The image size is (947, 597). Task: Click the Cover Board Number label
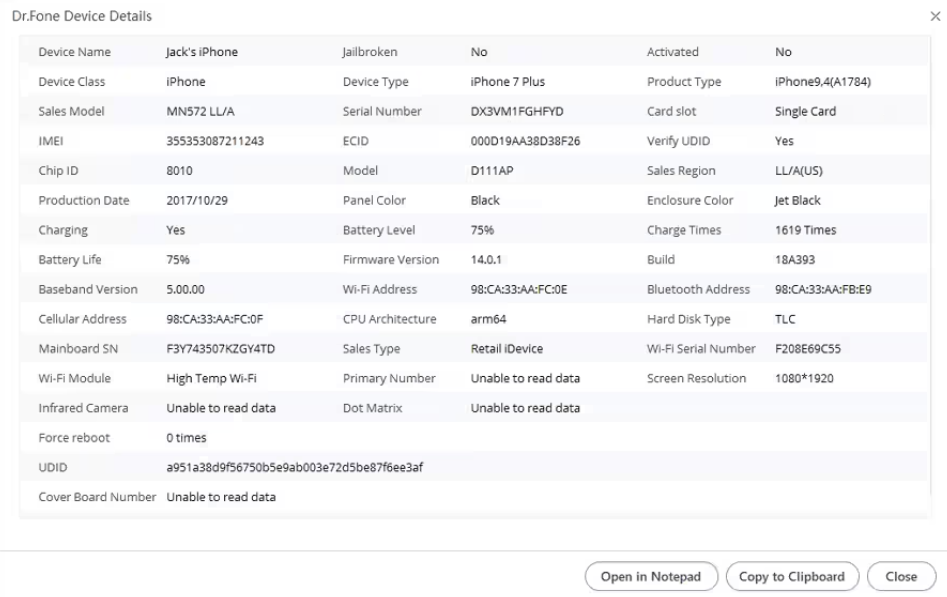click(97, 497)
